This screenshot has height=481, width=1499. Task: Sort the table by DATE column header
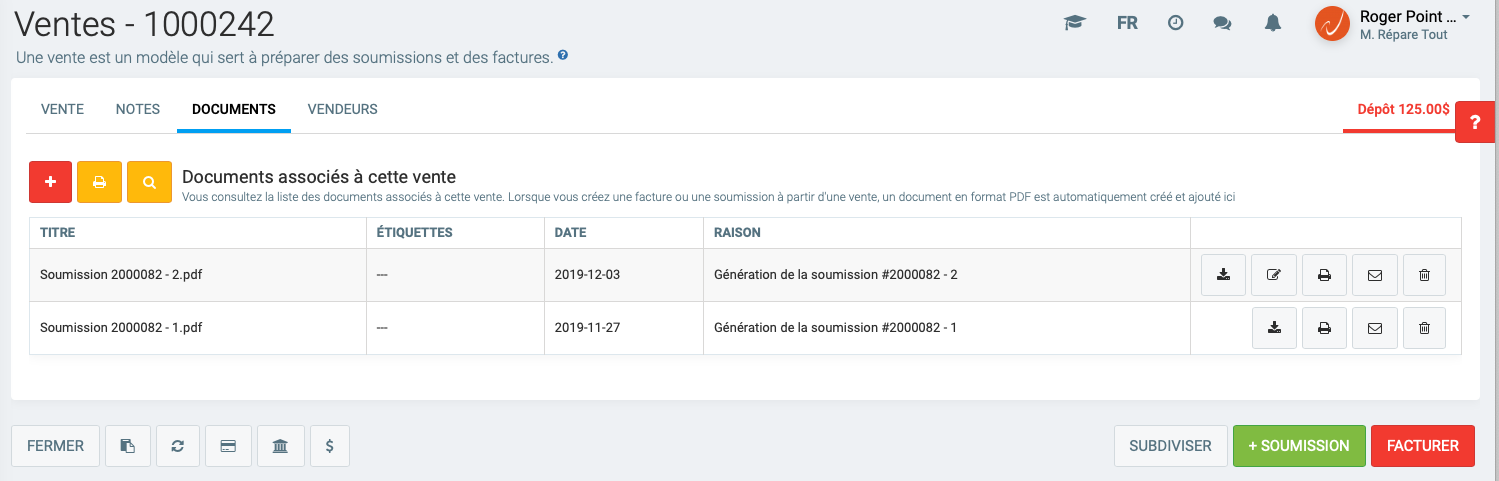[x=571, y=232]
